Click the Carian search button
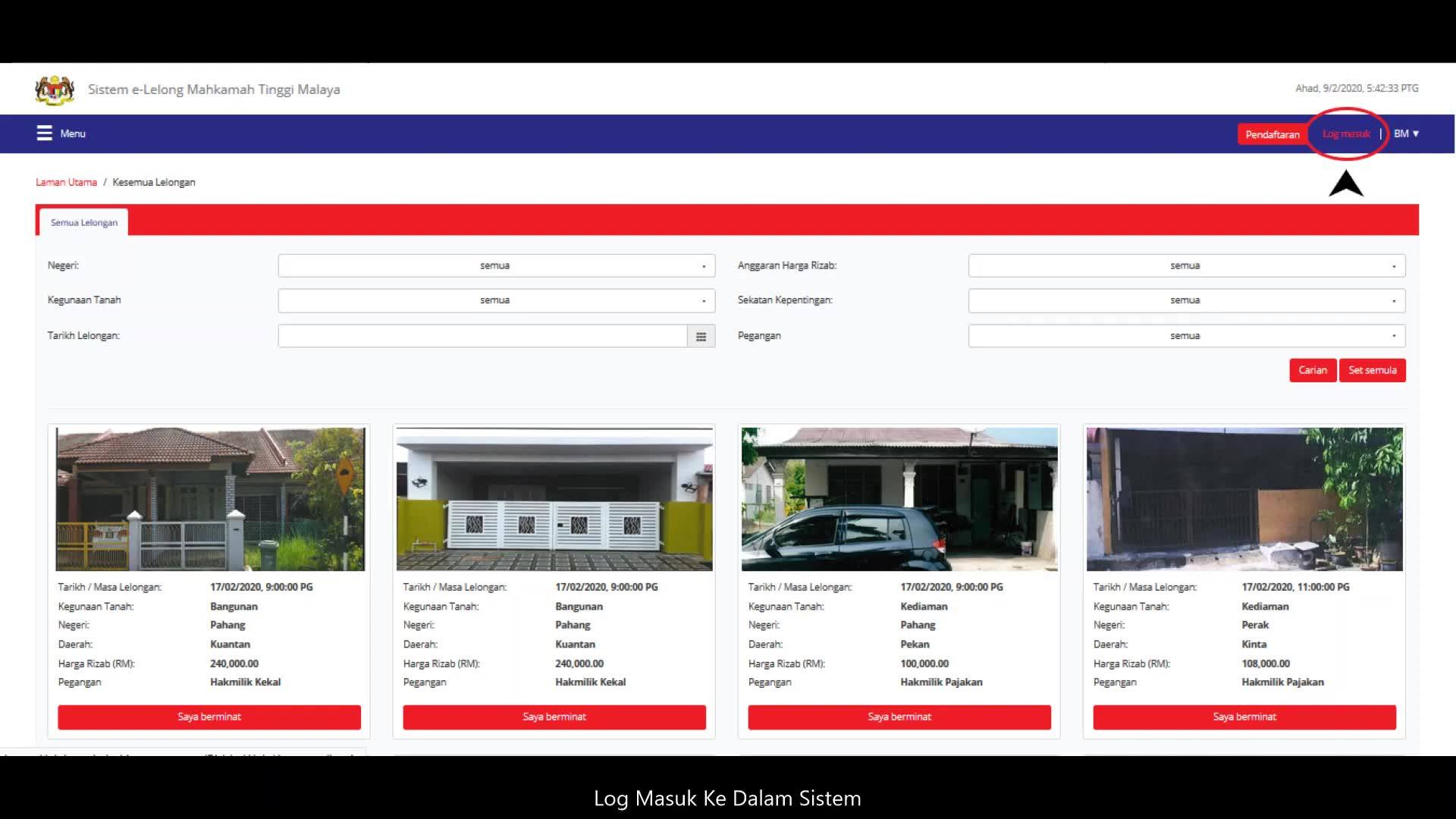Image resolution: width=1456 pixels, height=819 pixels. point(1313,370)
